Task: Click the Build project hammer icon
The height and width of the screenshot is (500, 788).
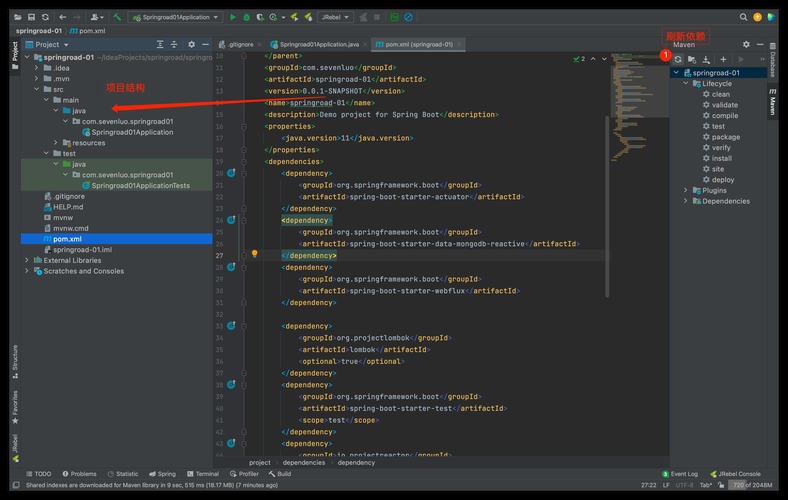Action: pyautogui.click(x=117, y=17)
